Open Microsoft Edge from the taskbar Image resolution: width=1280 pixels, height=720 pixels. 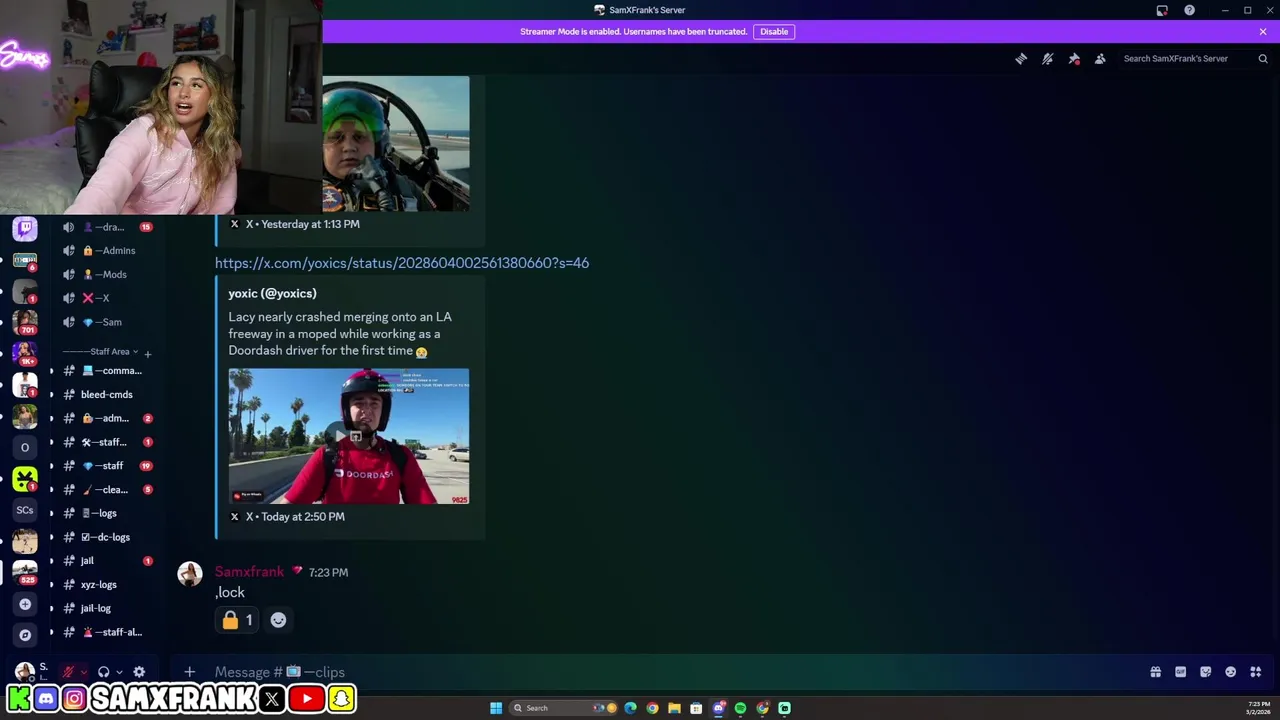[x=630, y=708]
